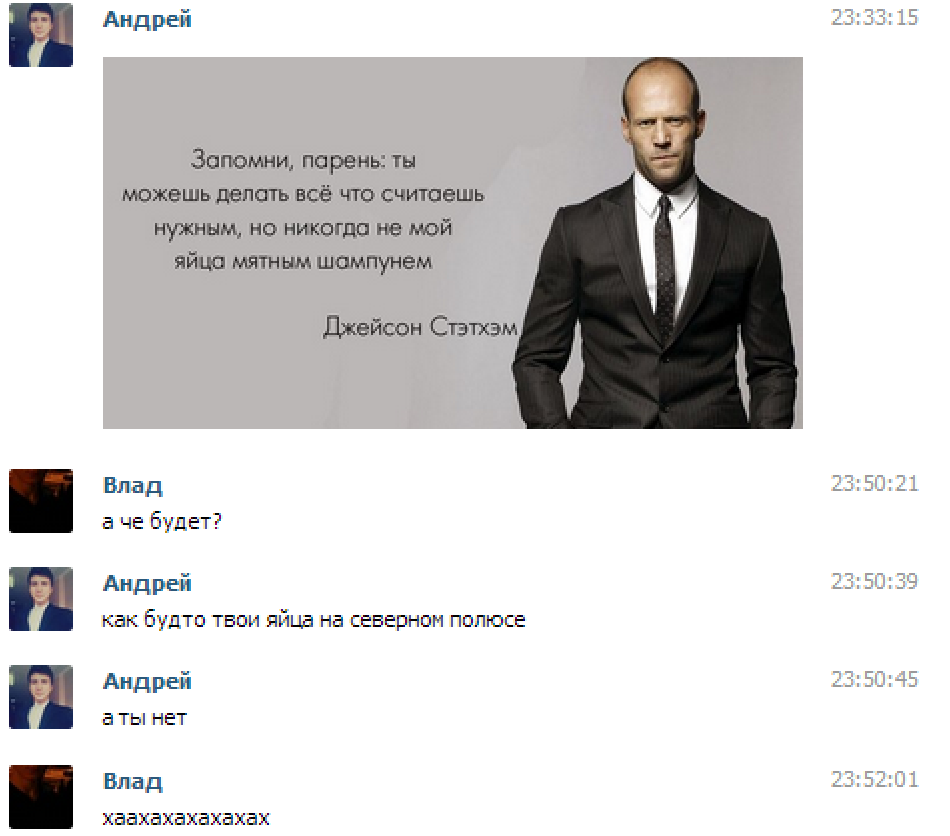
Task: Open Влад's name above the laughing message
Action: pos(133,781)
